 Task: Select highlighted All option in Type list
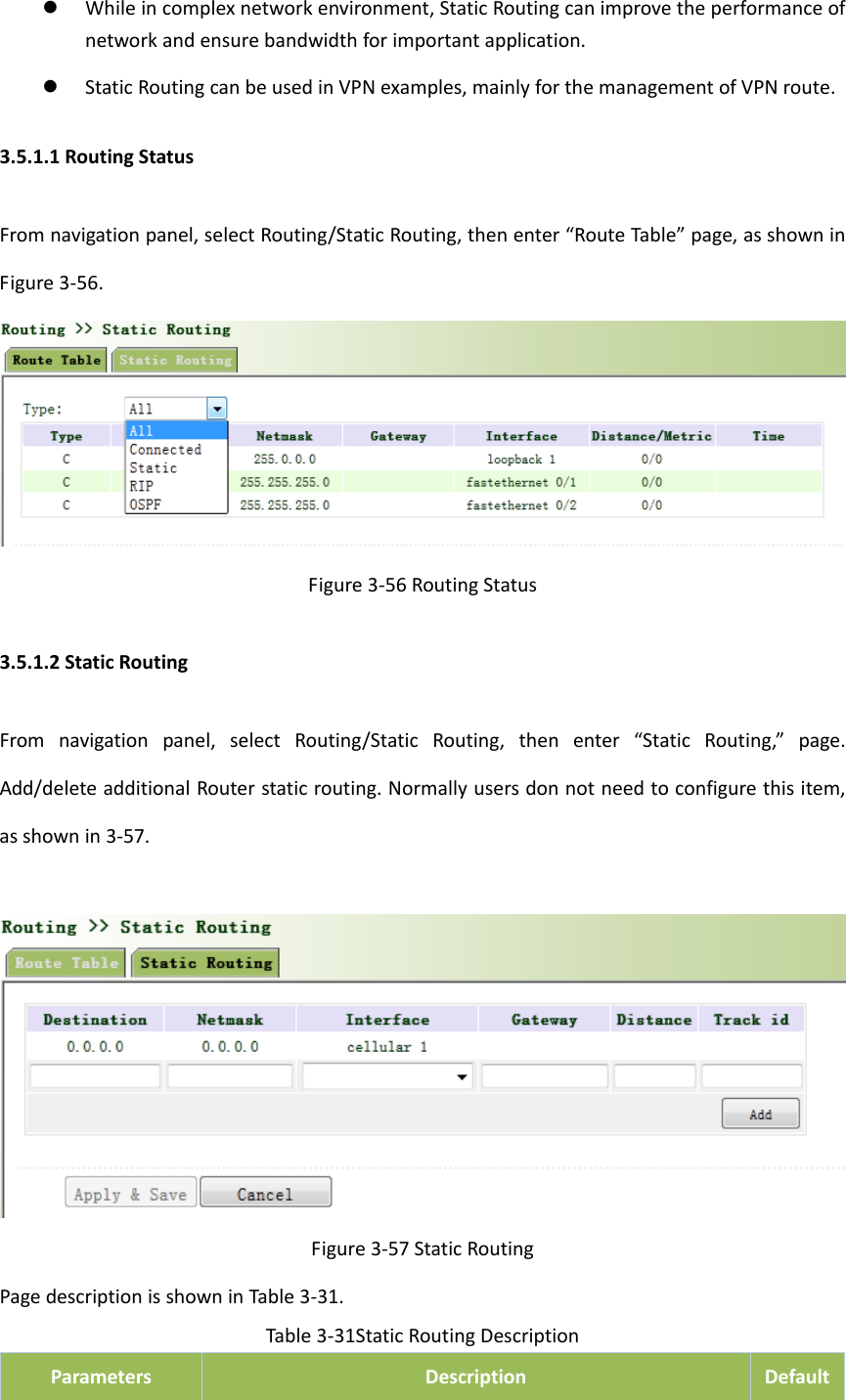click(176, 431)
